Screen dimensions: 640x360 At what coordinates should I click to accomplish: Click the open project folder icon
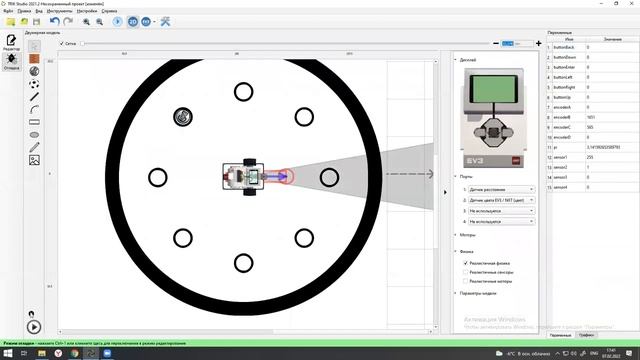(x=24, y=22)
